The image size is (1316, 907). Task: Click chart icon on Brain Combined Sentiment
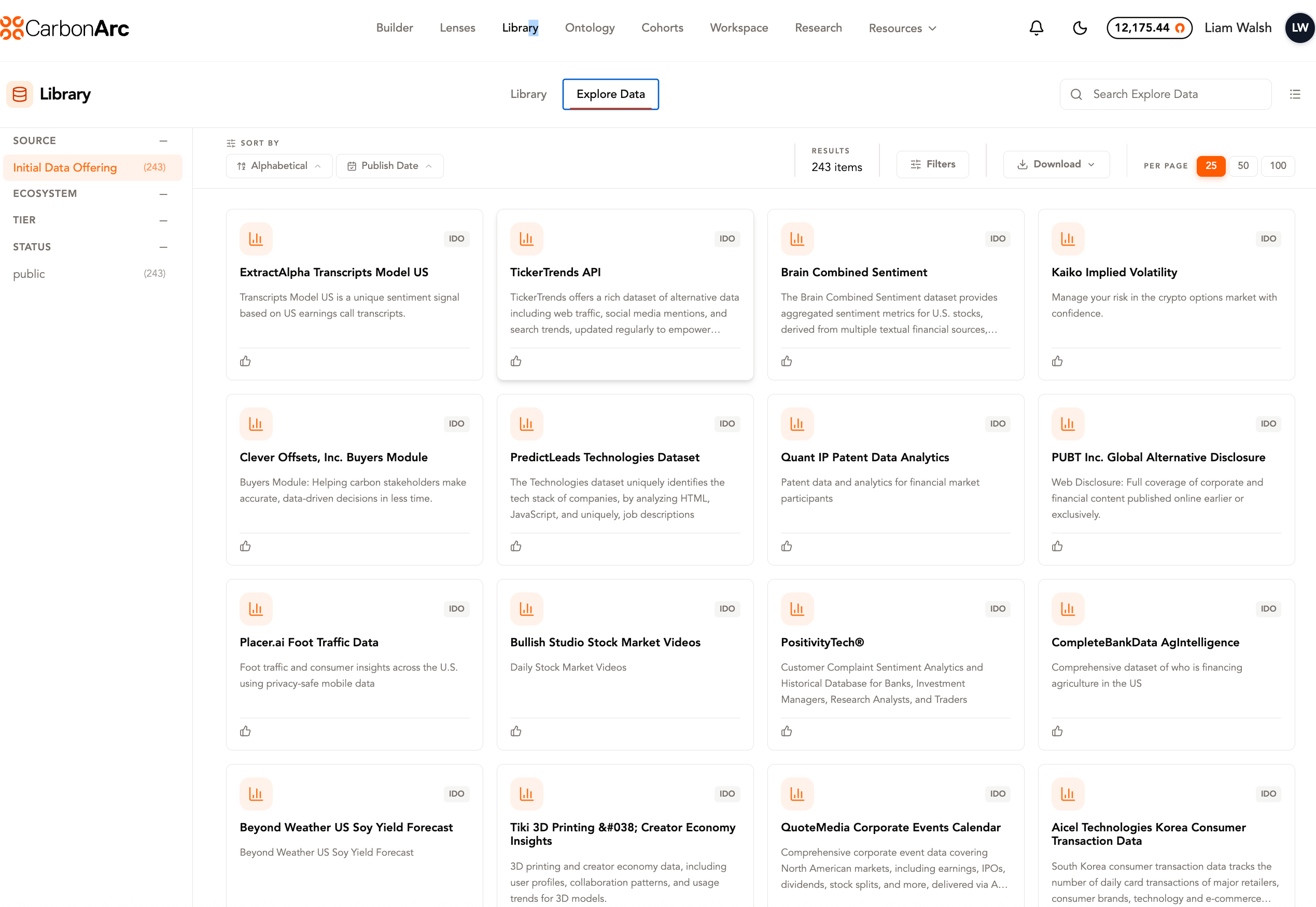[797, 239]
